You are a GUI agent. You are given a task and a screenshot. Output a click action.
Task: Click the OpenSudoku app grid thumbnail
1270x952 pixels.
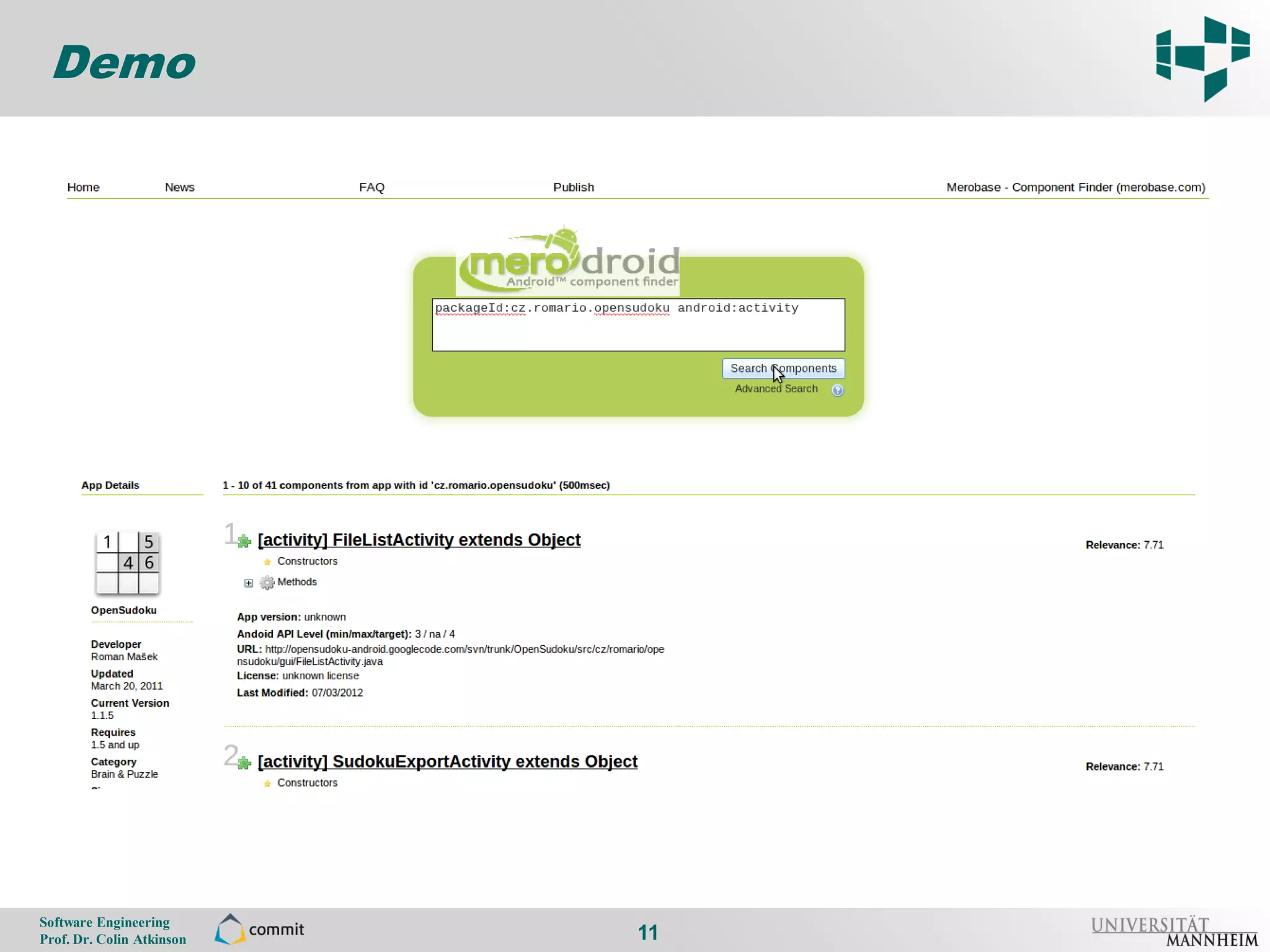127,563
